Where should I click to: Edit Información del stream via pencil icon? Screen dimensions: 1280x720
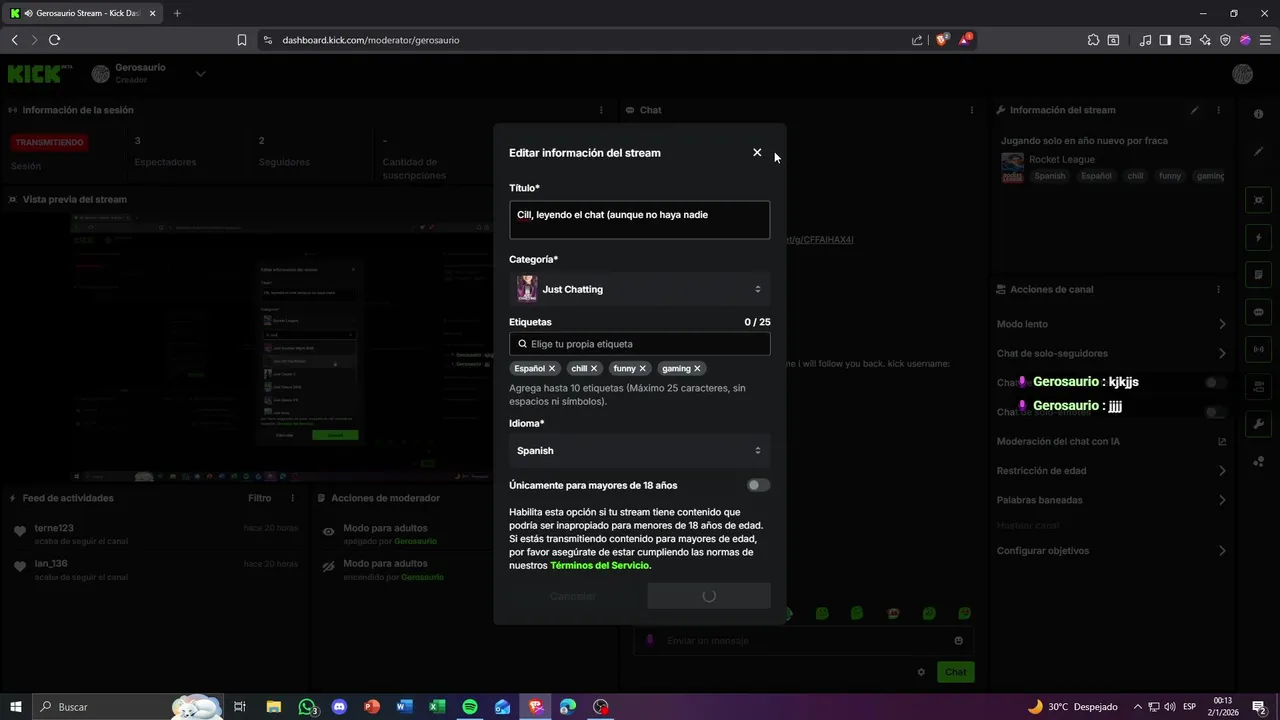pos(1194,110)
